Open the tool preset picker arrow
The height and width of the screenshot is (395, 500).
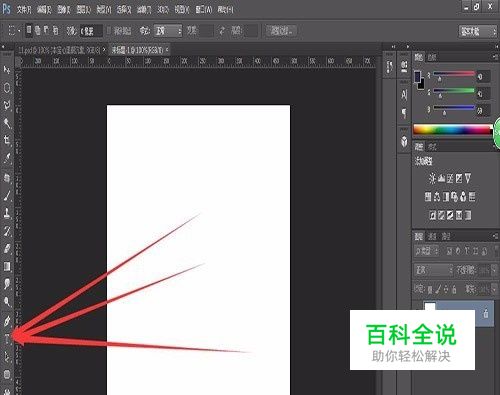19,31
